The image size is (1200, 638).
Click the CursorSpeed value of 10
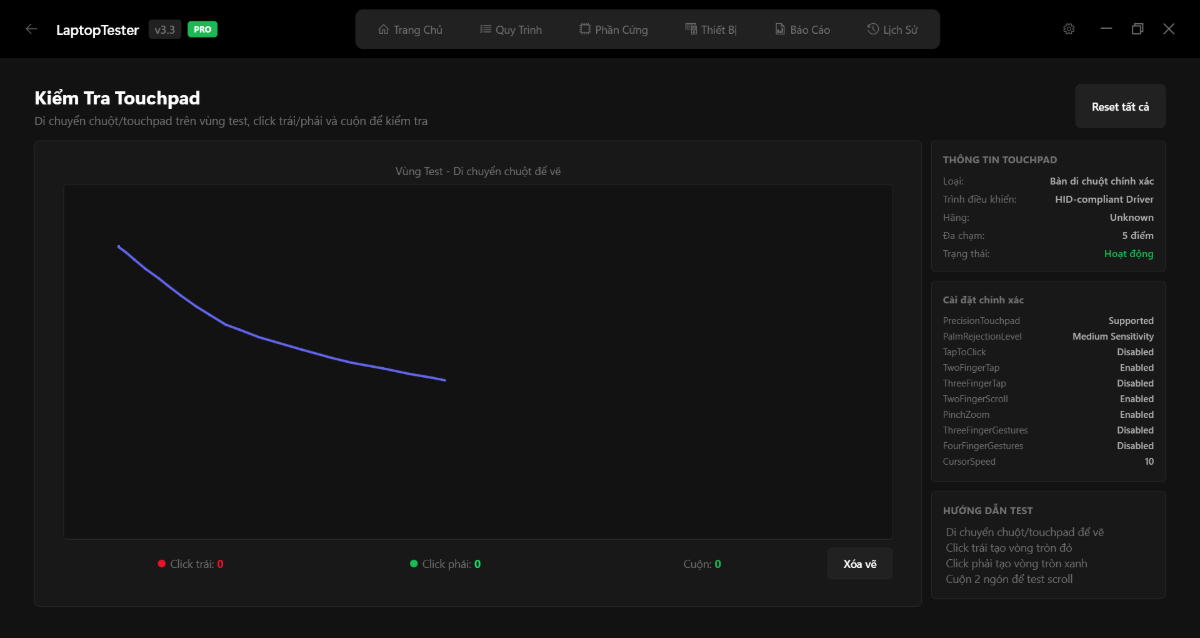pos(1149,461)
